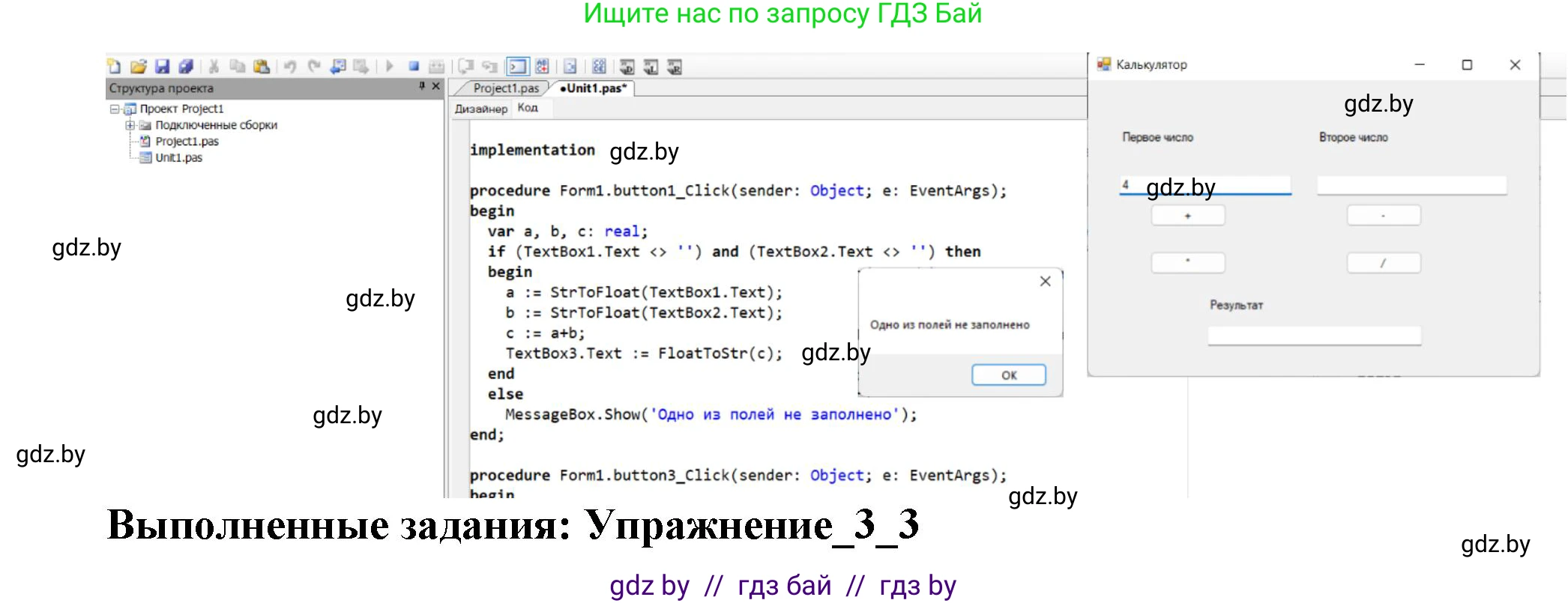Save the current file via floppy icon
This screenshot has height=603, width=1568.
(x=162, y=67)
